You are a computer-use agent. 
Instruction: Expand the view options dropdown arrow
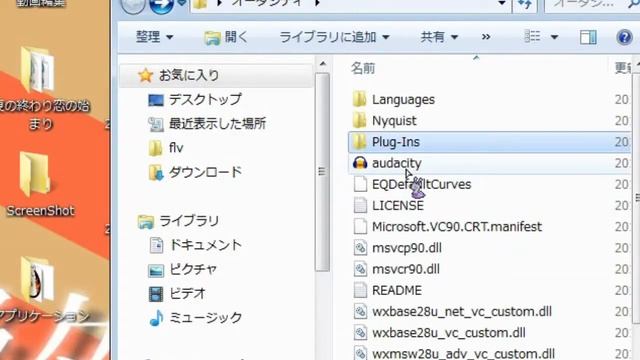(554, 37)
